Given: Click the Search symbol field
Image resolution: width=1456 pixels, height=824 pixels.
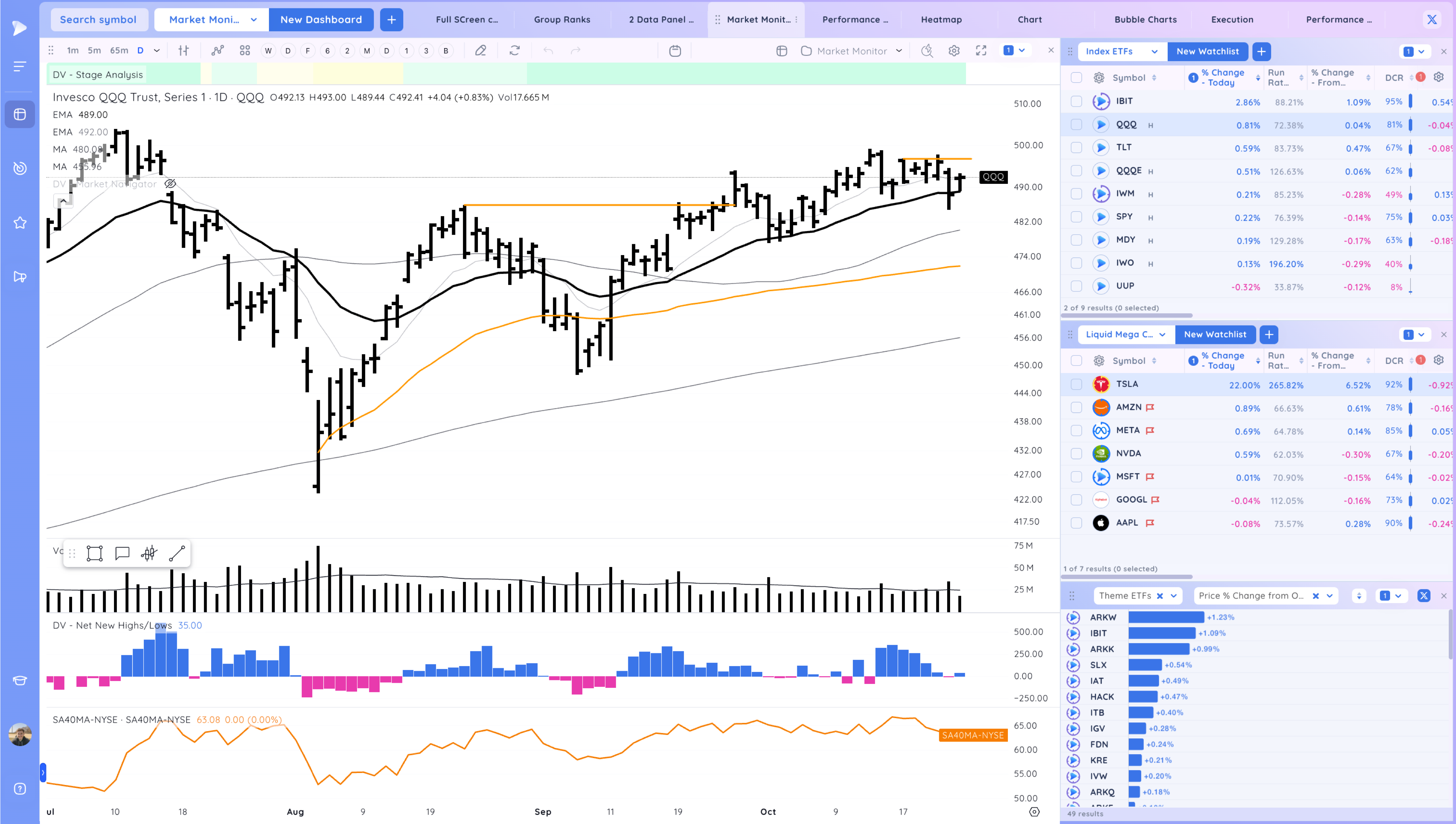Looking at the screenshot, I should pos(99,19).
